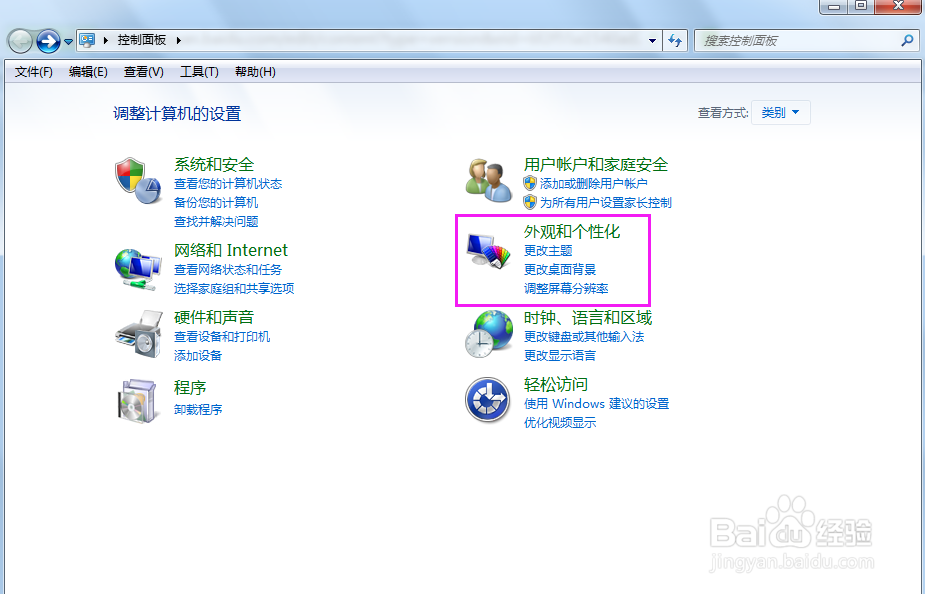Open the Programs disc box icon

(138, 401)
